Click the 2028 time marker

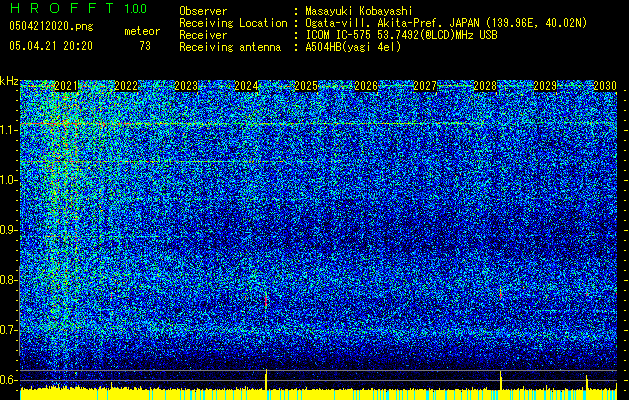pos(485,86)
